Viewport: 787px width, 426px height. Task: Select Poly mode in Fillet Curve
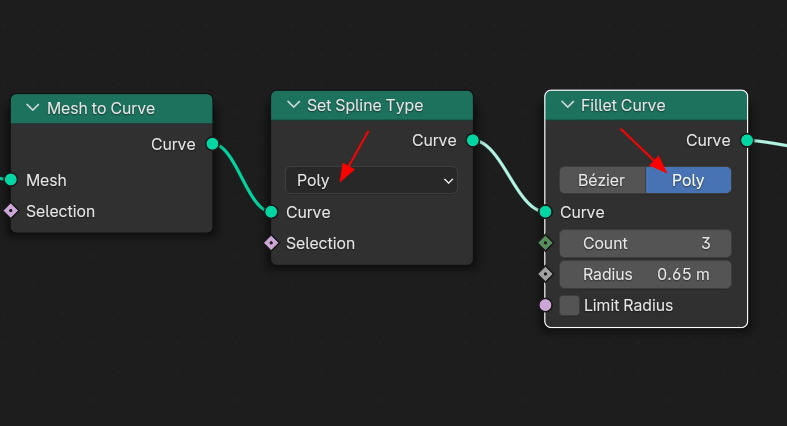688,180
